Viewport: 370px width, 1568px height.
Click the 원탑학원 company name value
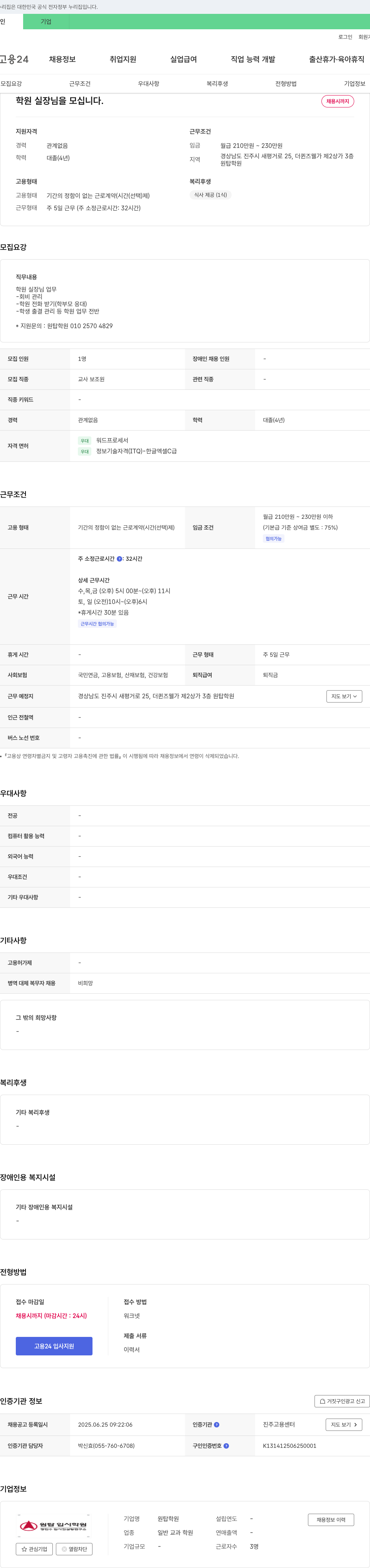168,1518
